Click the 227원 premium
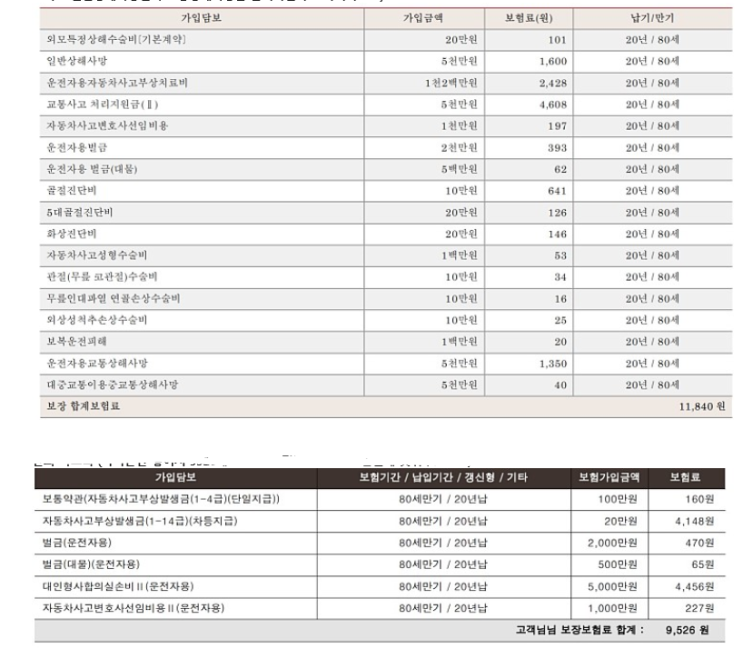The width and height of the screenshot is (743, 649). click(x=699, y=608)
